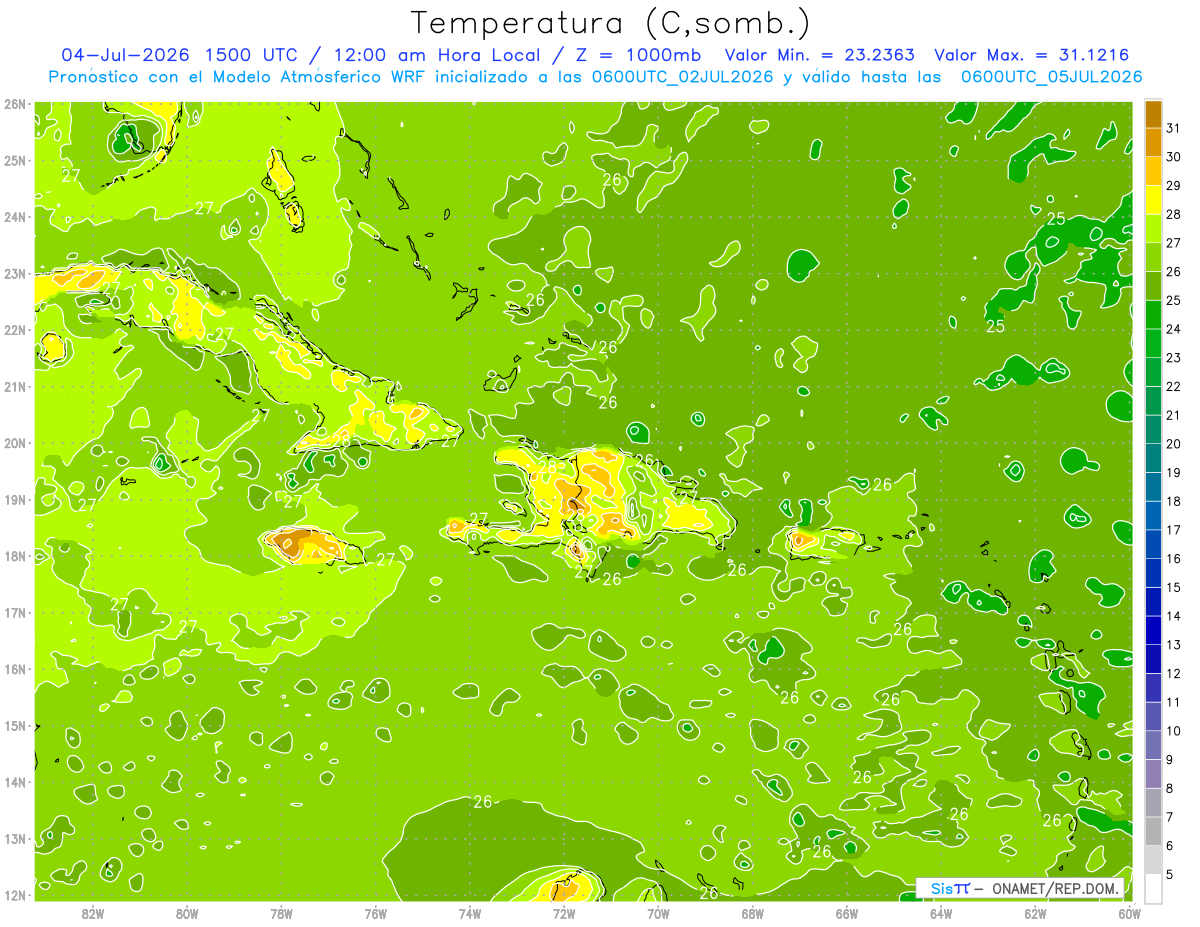The image size is (1200, 927).
Task: Click the 25N latitude axis label
Action: pyautogui.click(x=15, y=160)
